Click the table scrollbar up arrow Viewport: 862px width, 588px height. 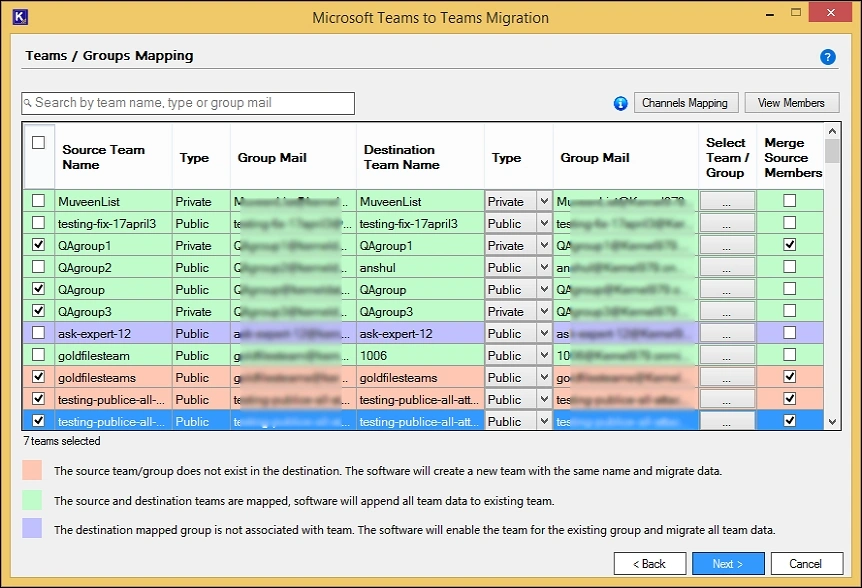pos(832,131)
